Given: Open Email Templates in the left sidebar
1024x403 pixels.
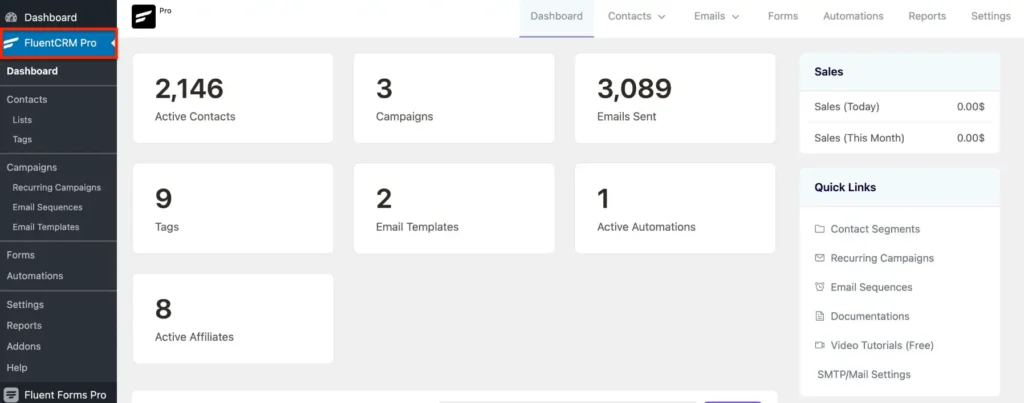Looking at the screenshot, I should 46,227.
